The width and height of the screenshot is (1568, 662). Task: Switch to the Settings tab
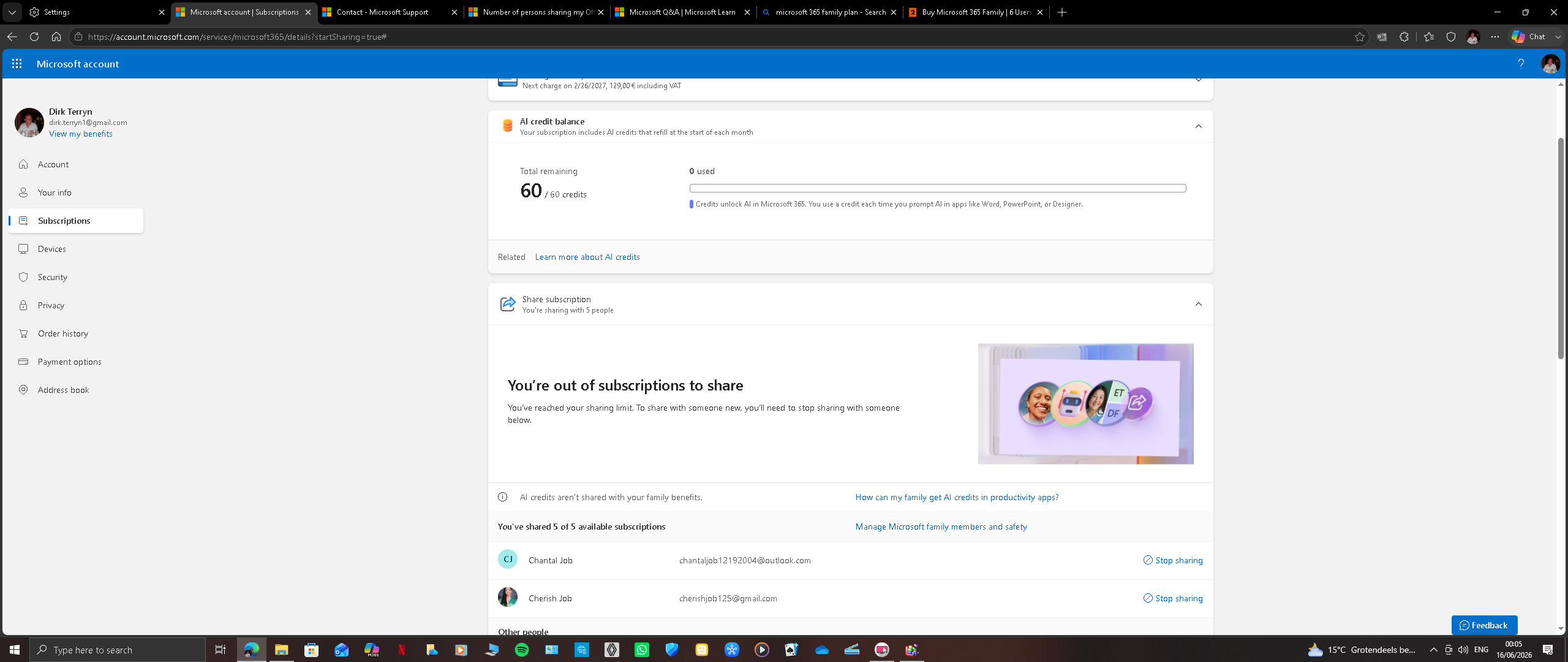pos(97,12)
